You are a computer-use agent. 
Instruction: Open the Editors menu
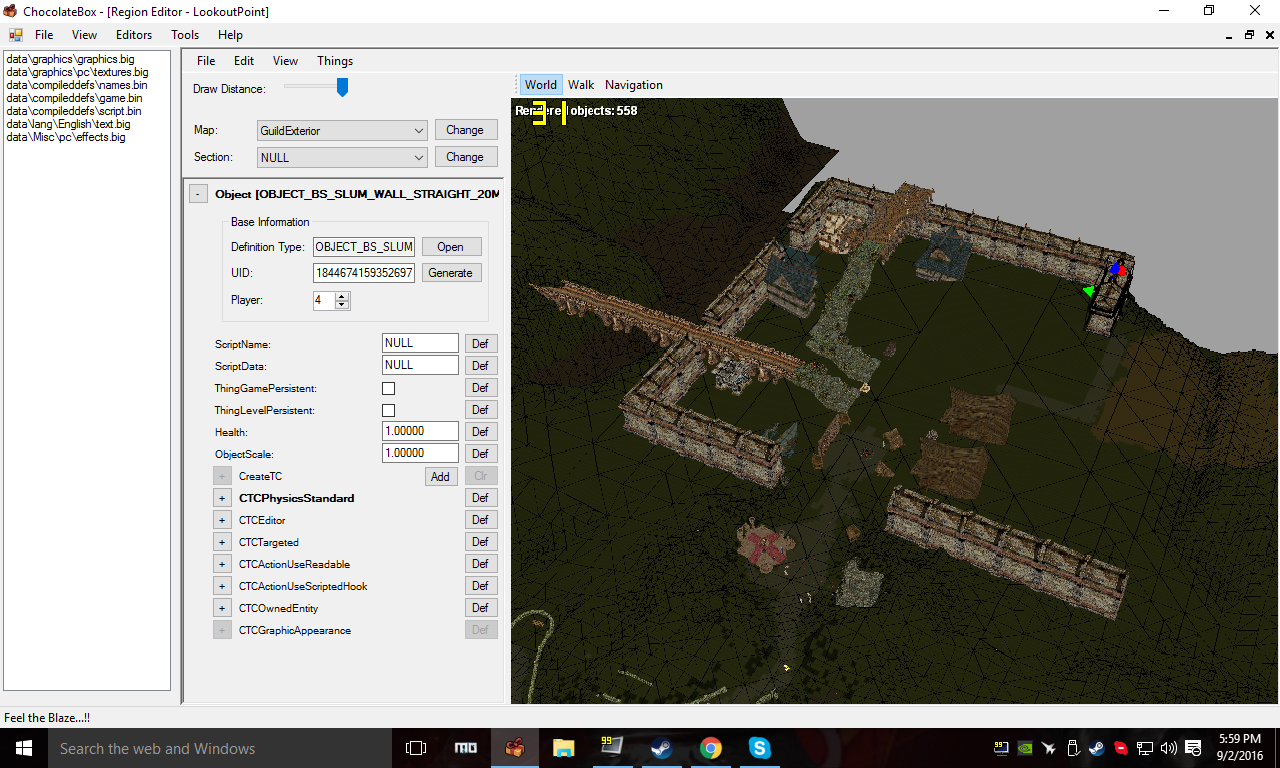coord(134,35)
